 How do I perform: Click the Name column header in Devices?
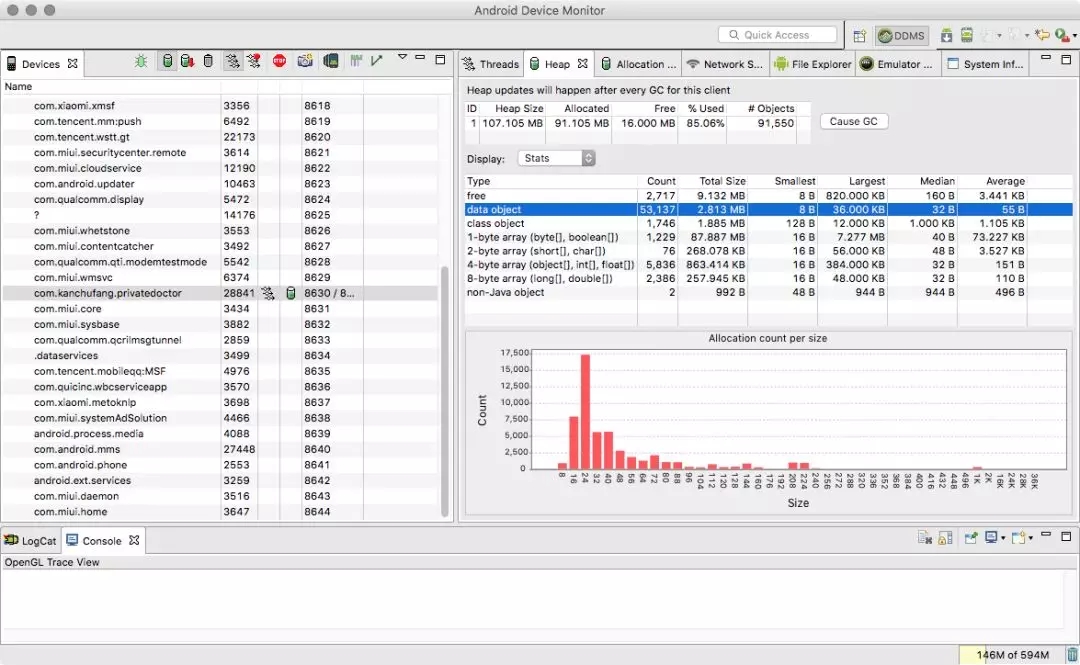pos(110,87)
